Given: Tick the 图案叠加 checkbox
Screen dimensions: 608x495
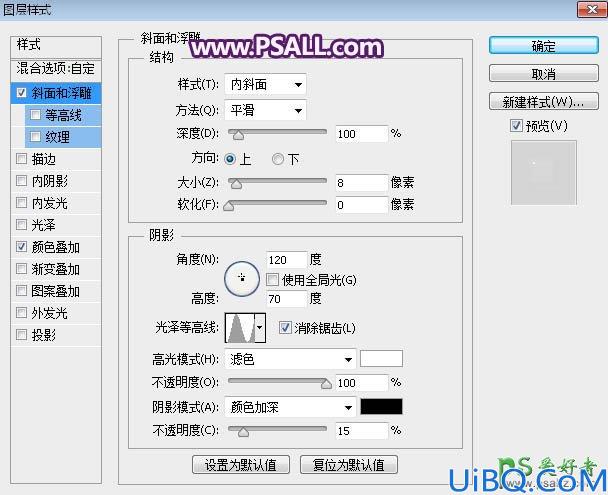Looking at the screenshot, I should (x=21, y=290).
